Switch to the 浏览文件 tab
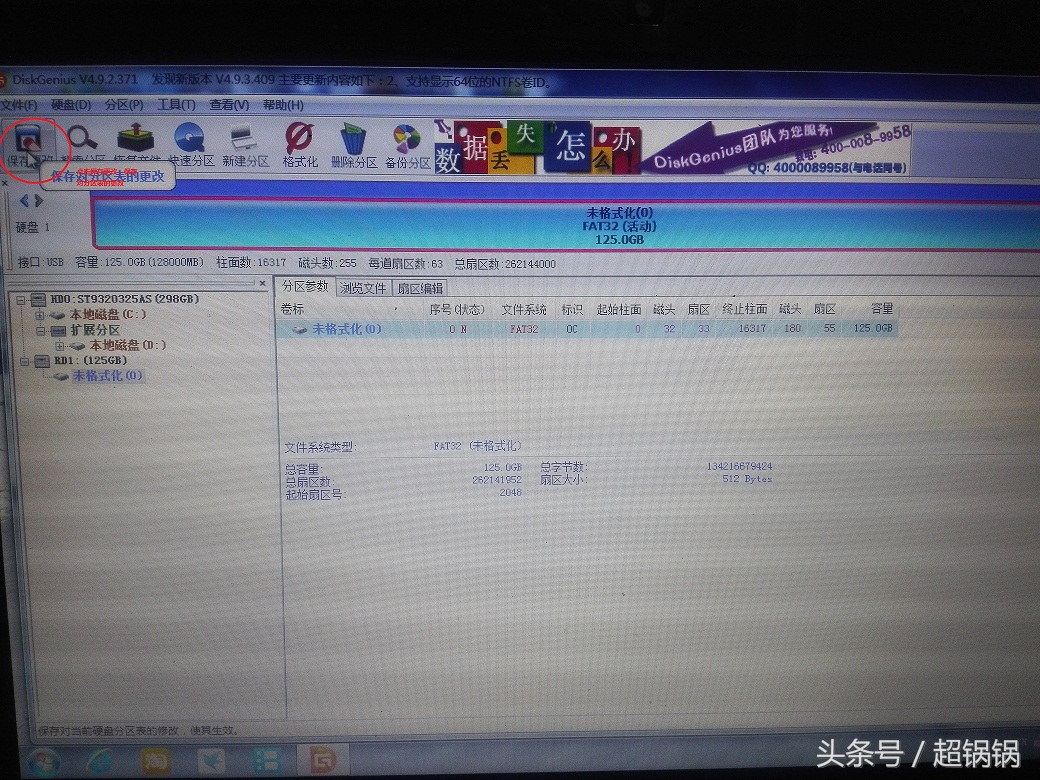The height and width of the screenshot is (780, 1040). tap(366, 288)
